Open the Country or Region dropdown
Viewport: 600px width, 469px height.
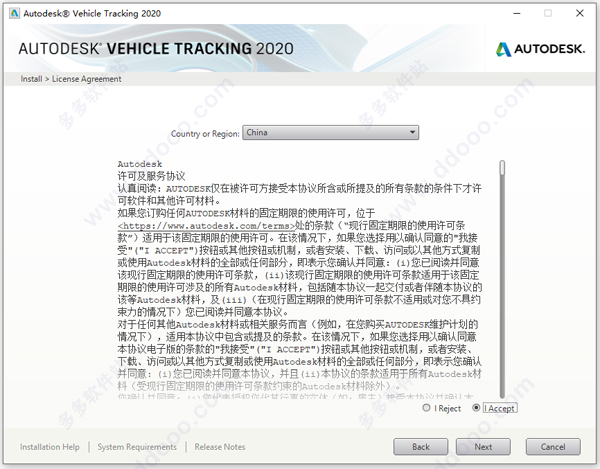(x=331, y=132)
